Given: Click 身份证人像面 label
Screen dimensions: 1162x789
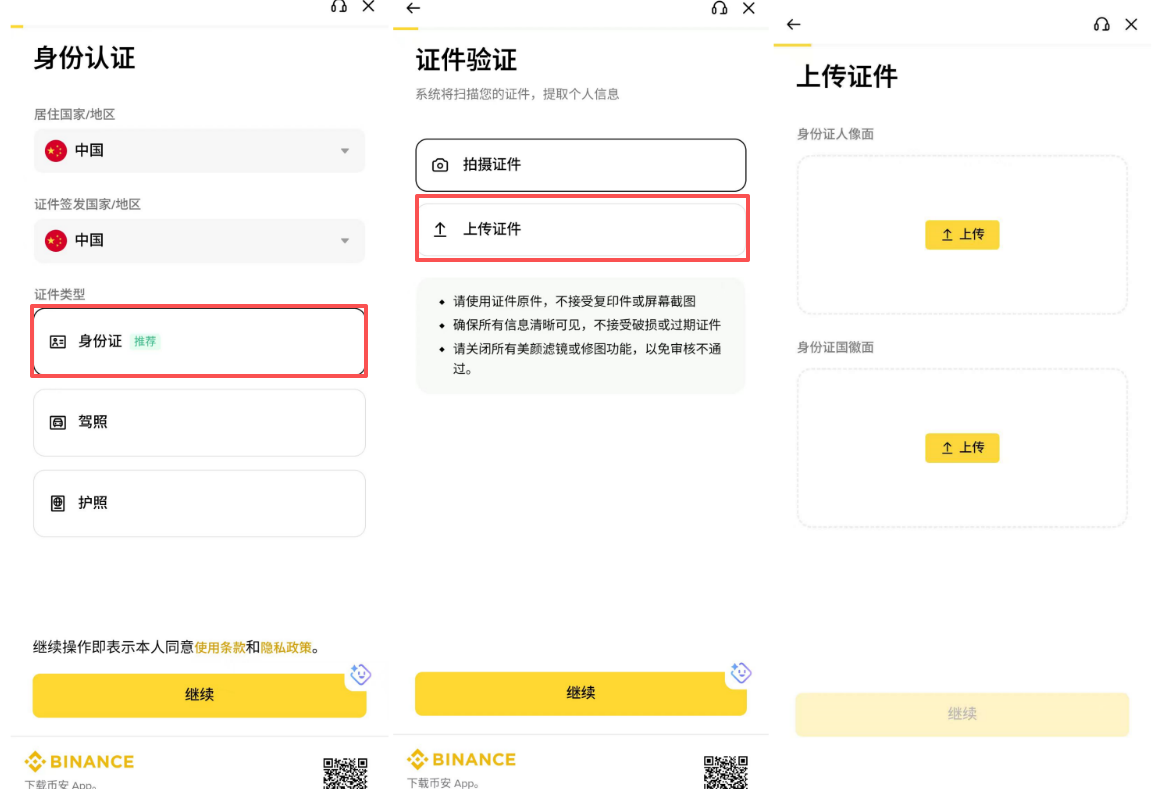Looking at the screenshot, I should coord(835,134).
